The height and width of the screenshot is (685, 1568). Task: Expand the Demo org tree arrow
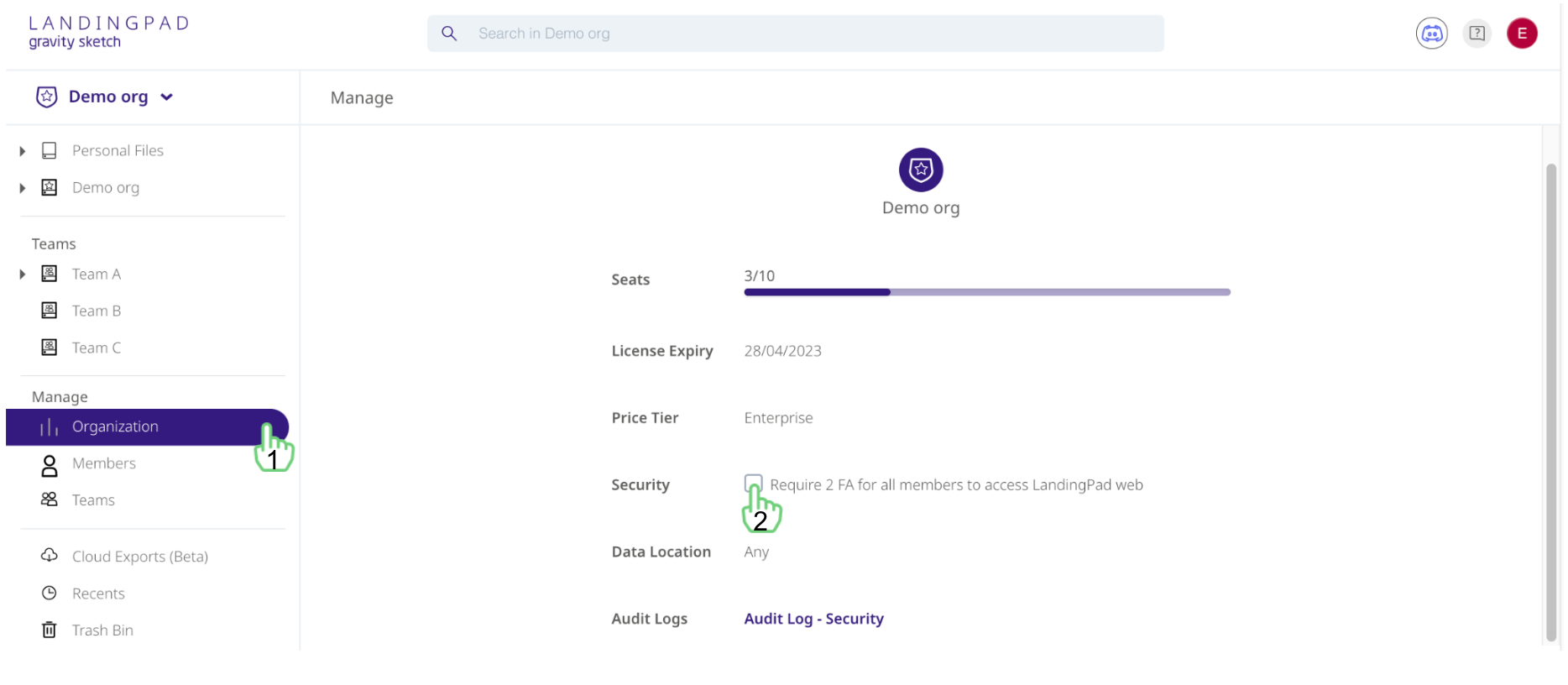click(x=23, y=188)
